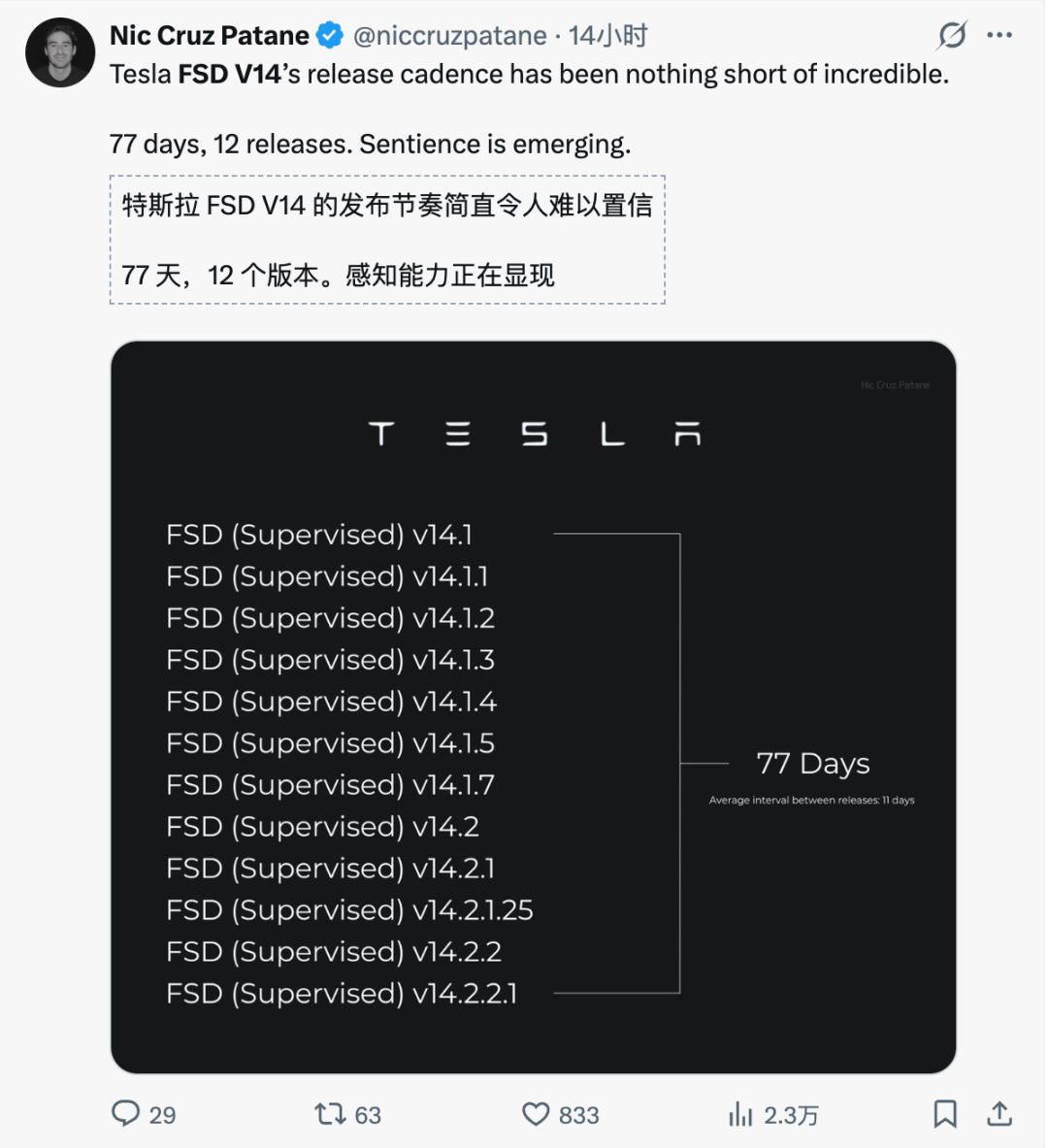Click the Grok slashed-circle icon
This screenshot has height=1148, width=1048.
(x=952, y=36)
